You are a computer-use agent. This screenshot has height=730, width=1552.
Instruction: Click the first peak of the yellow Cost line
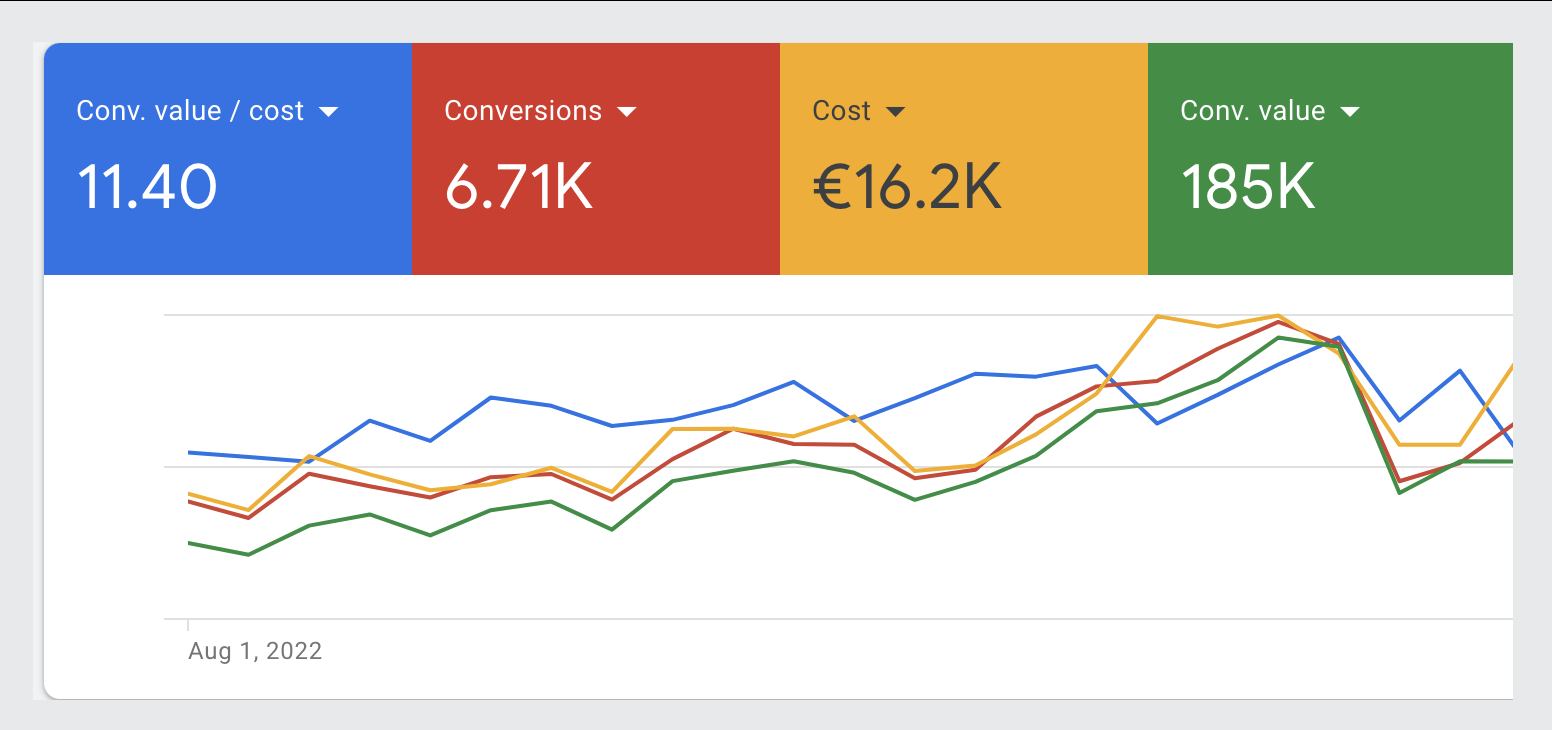[310, 456]
